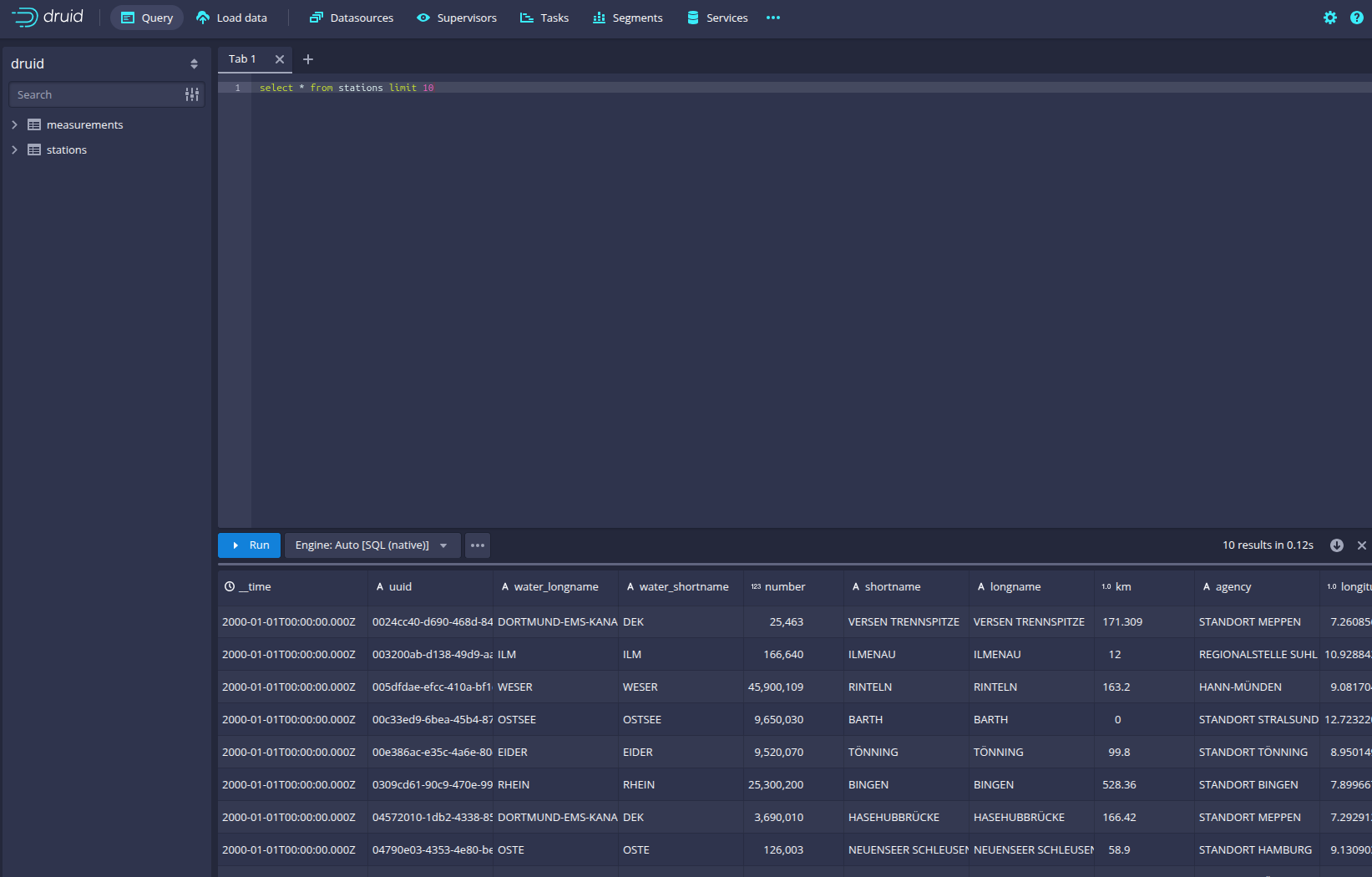The width and height of the screenshot is (1372, 877).
Task: Expand the stations table tree
Action: click(14, 150)
